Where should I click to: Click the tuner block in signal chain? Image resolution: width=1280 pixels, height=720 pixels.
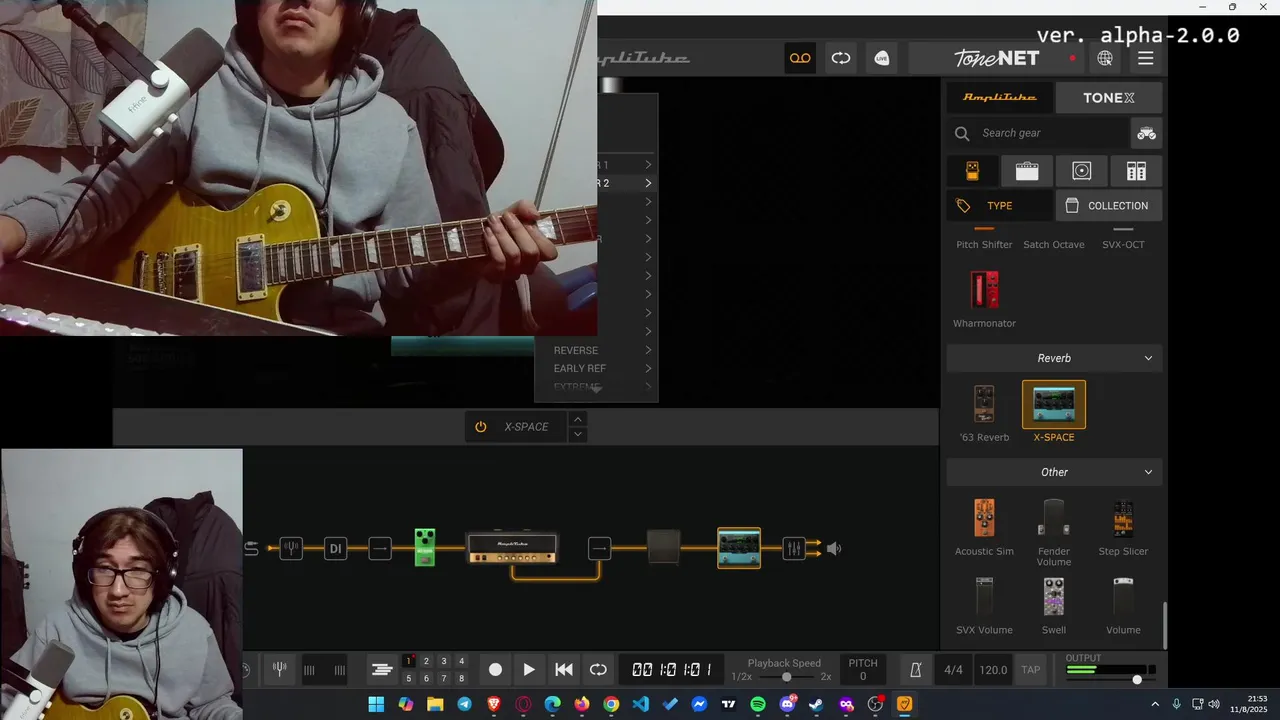(291, 548)
